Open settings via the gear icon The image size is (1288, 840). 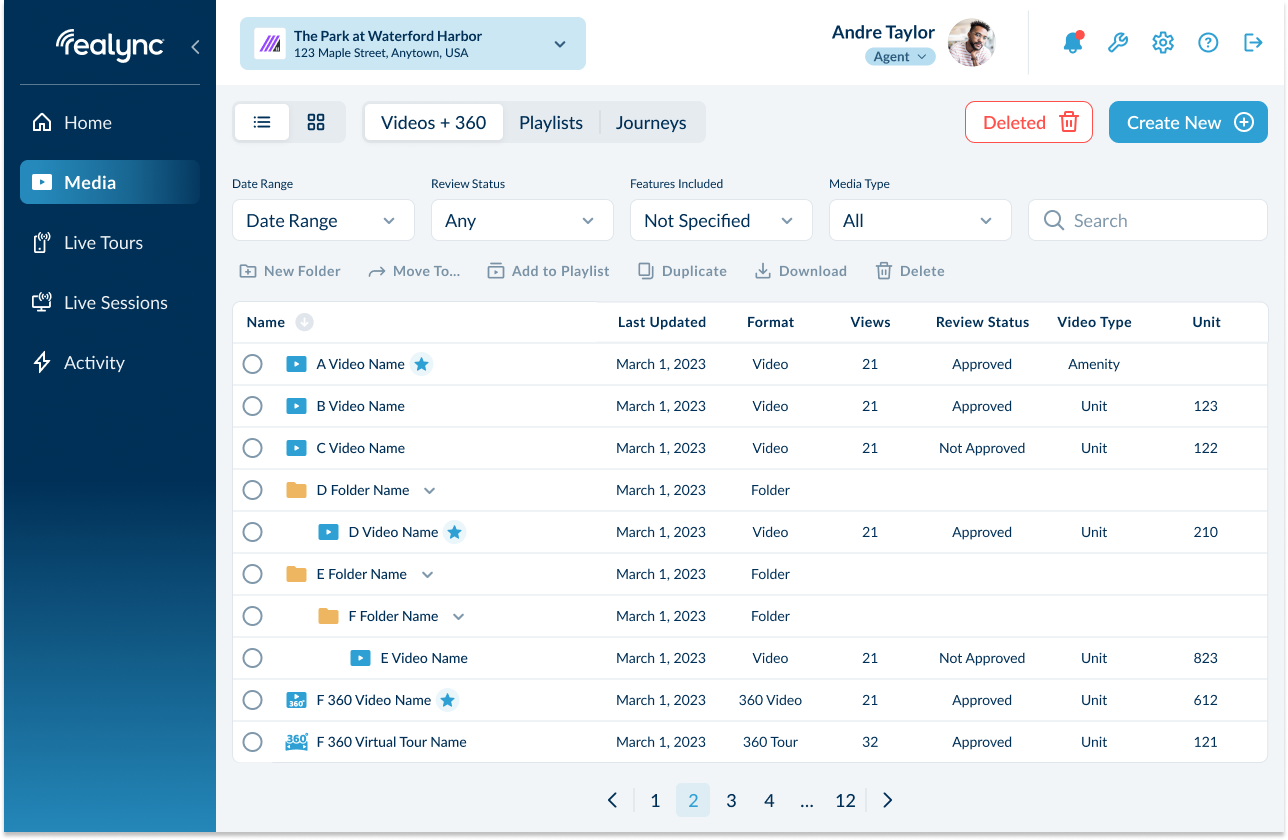1162,42
